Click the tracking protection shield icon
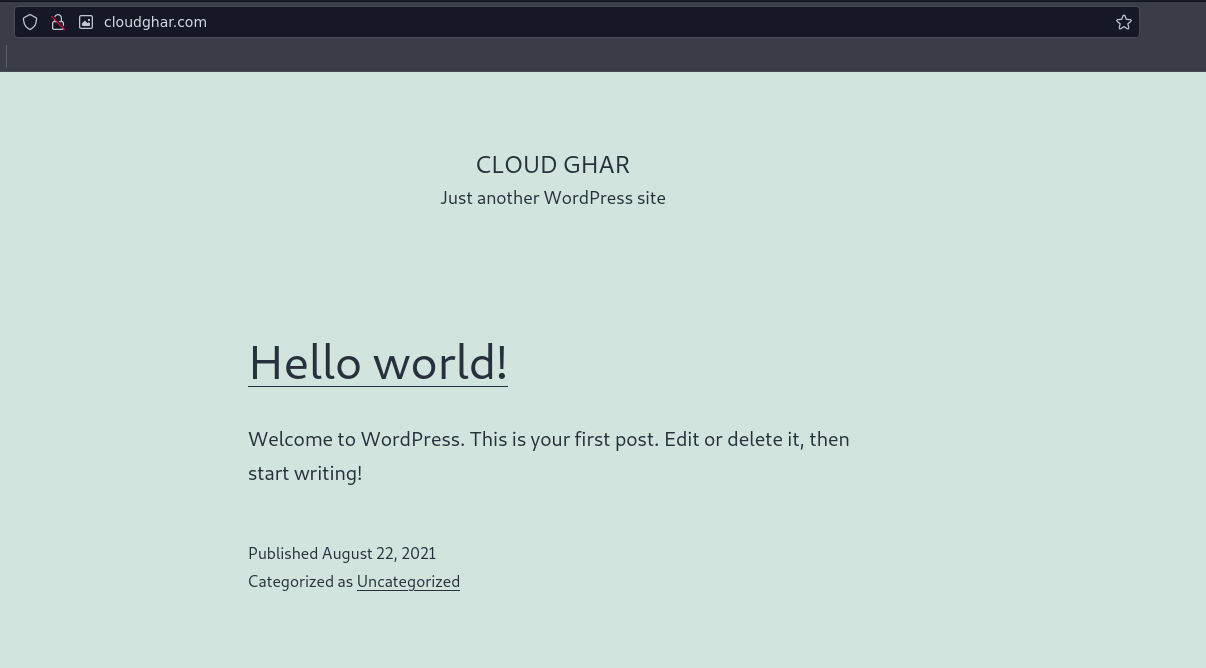The height and width of the screenshot is (668, 1206). tap(30, 22)
